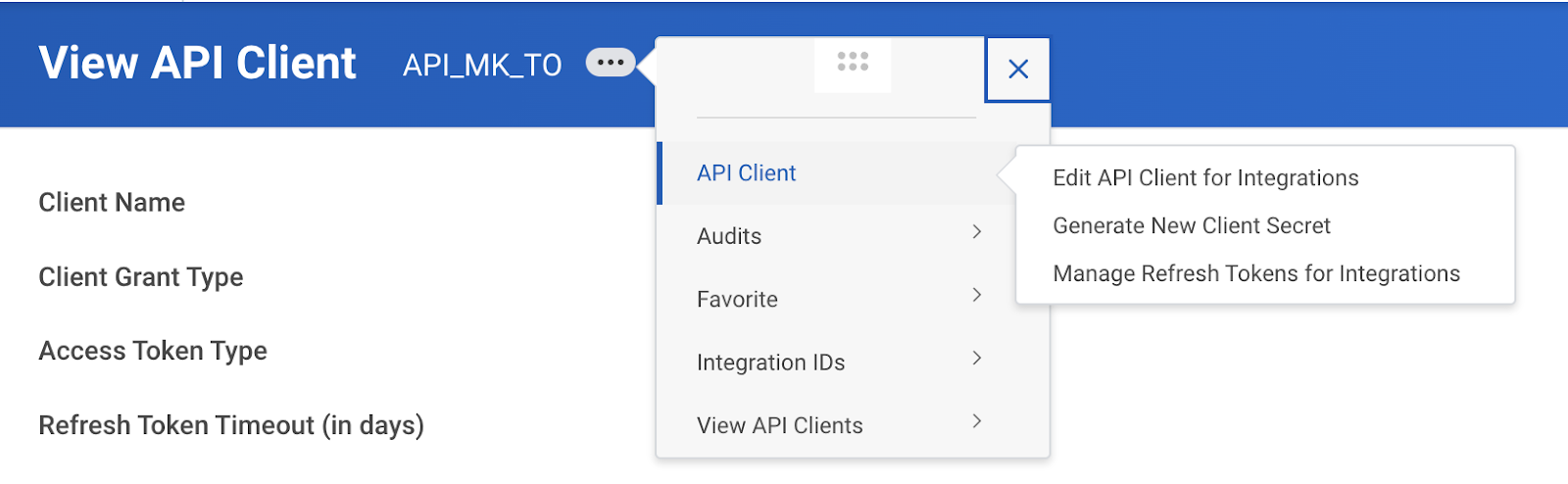
Task: Click the Client Grant Type field label
Action: tap(141, 277)
